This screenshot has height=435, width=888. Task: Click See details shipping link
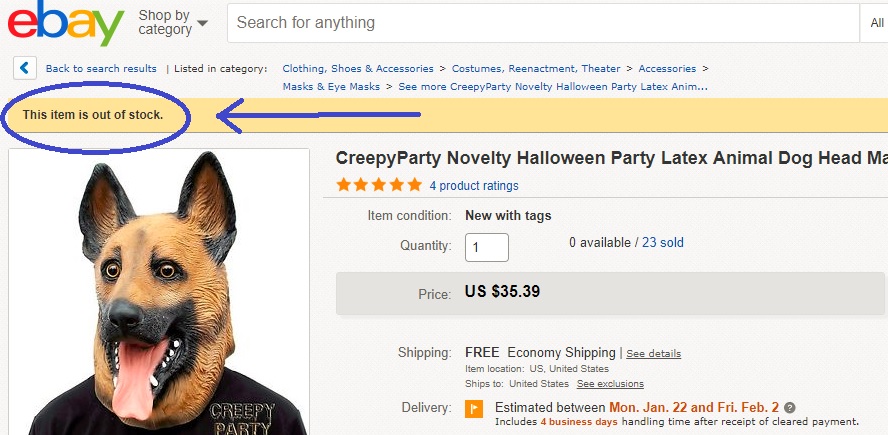(653, 354)
